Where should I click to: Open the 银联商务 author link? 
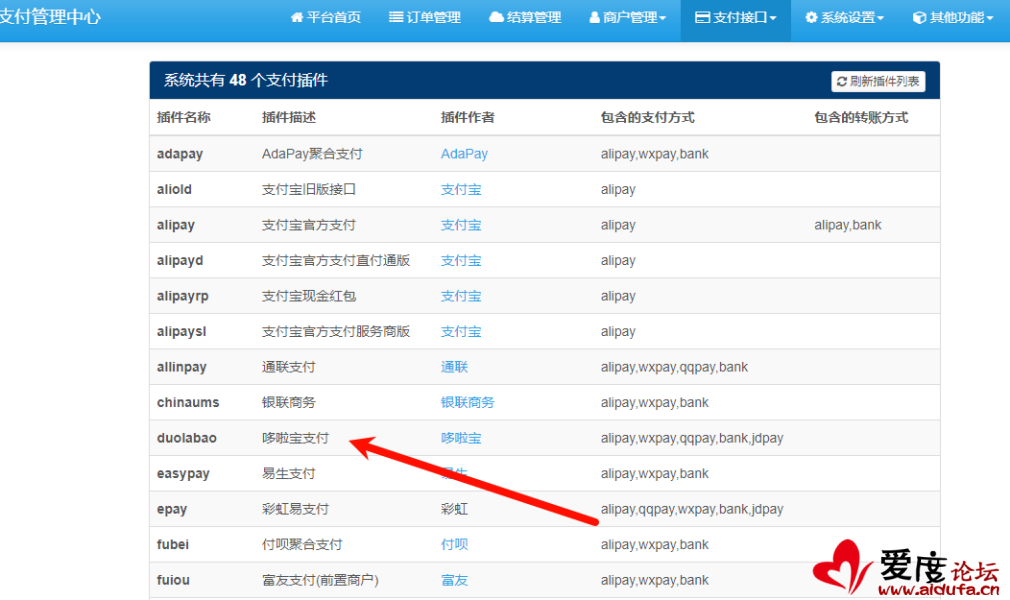467,402
